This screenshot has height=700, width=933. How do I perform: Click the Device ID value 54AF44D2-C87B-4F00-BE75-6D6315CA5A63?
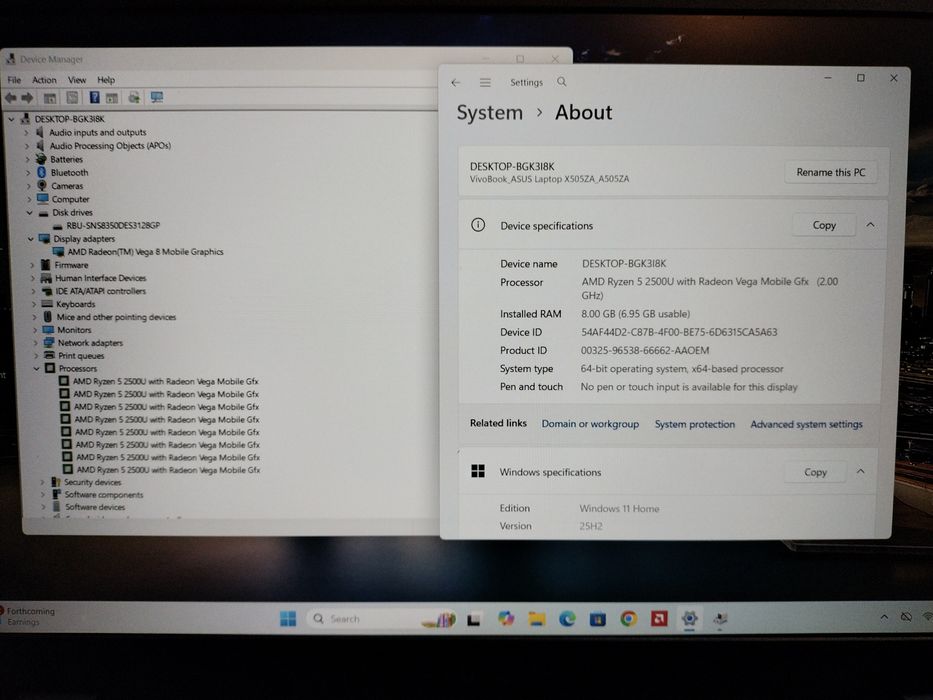tap(679, 332)
